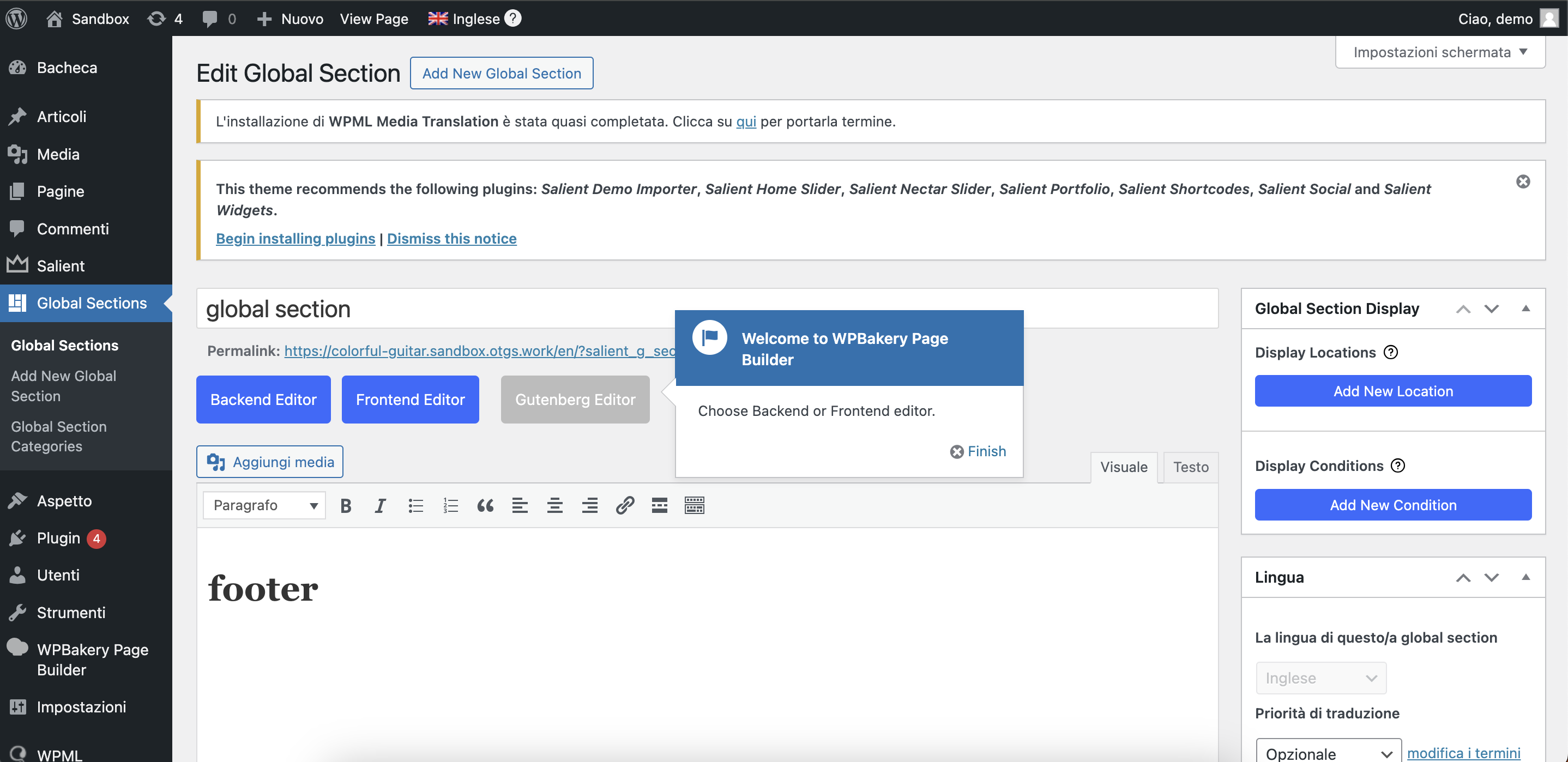Toggle the editor toolbar kitchen sink

click(695, 505)
